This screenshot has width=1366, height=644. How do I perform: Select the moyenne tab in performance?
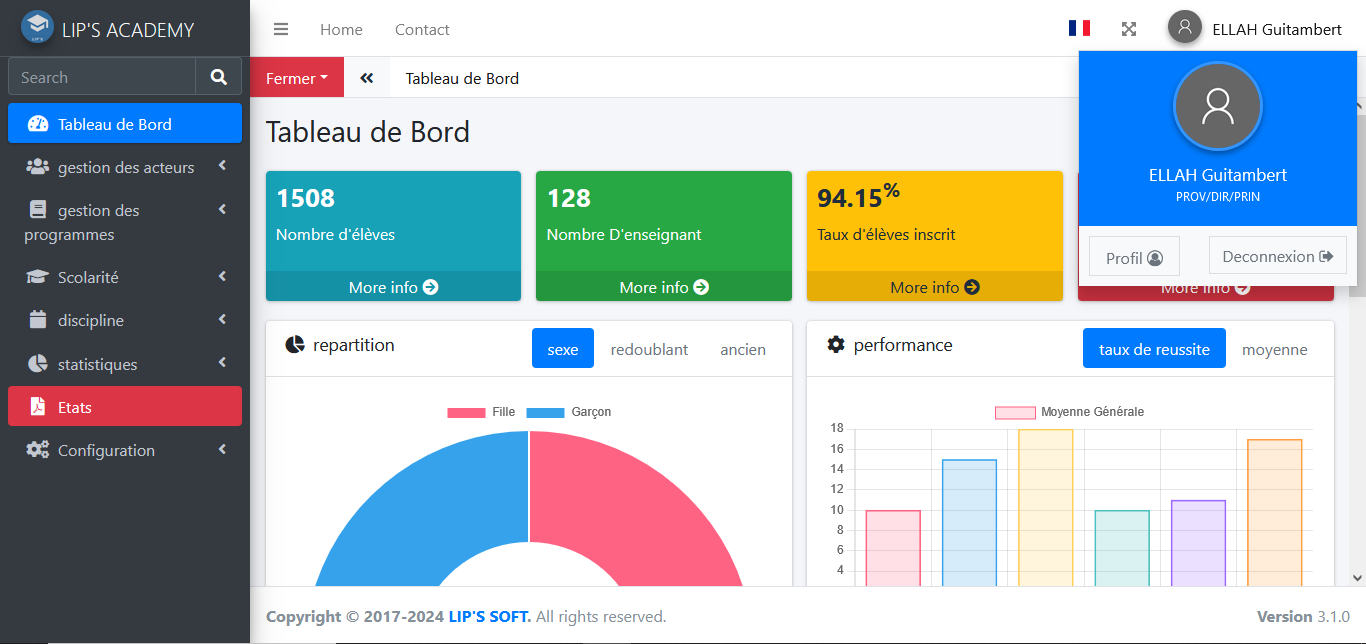click(1274, 349)
